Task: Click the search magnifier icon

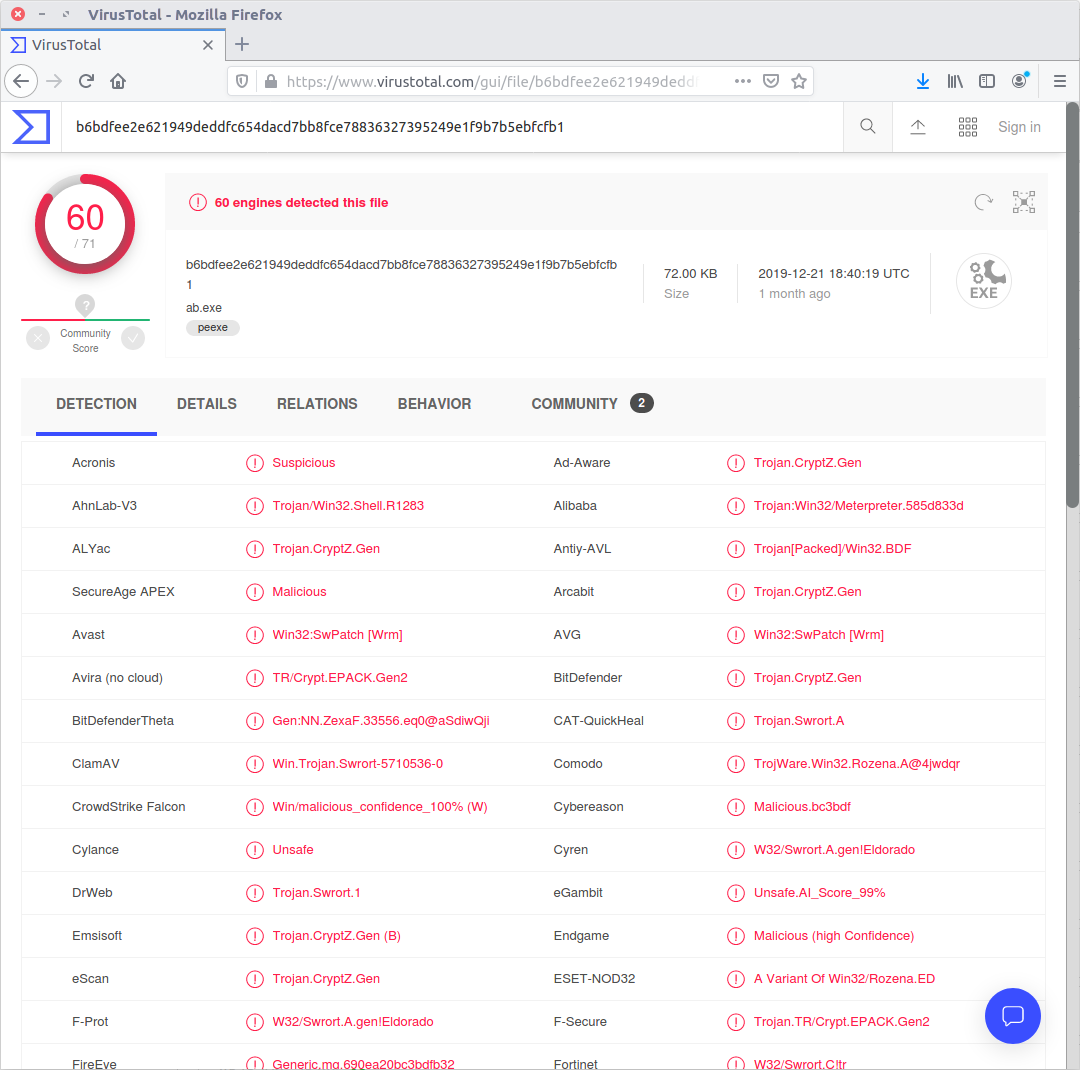Action: pyautogui.click(x=868, y=127)
